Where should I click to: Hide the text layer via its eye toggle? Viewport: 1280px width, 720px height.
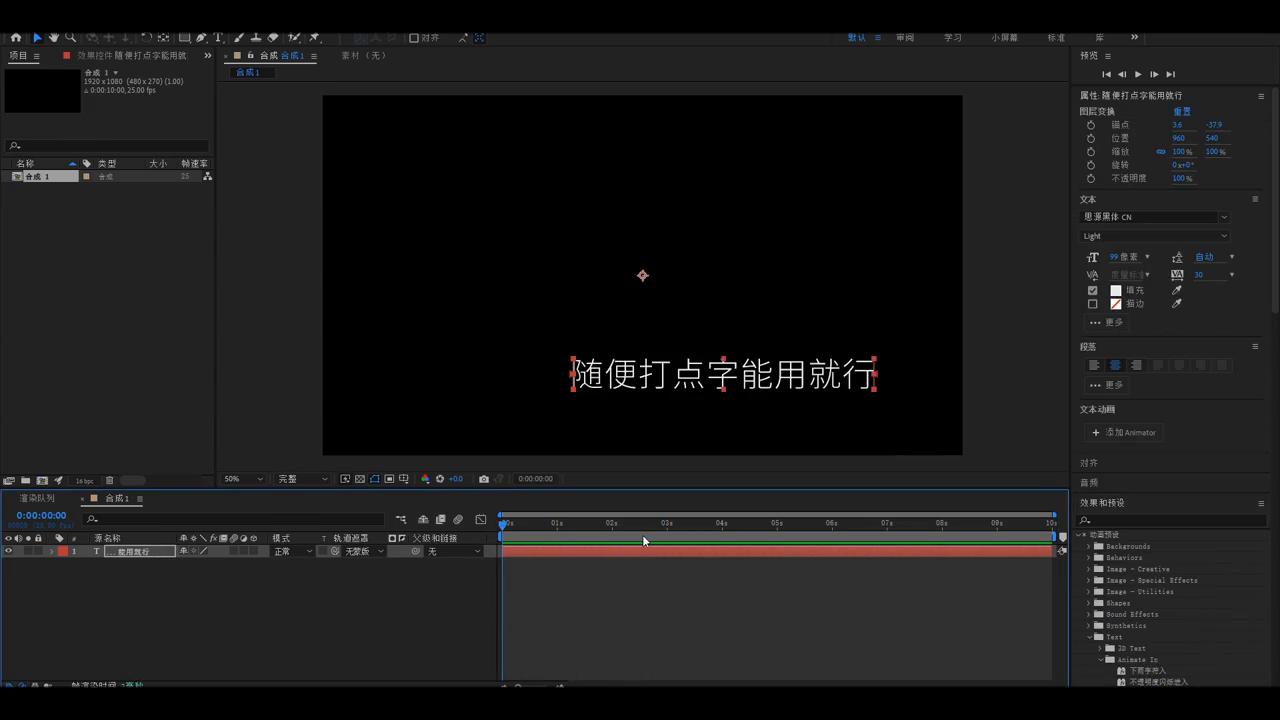(7, 551)
